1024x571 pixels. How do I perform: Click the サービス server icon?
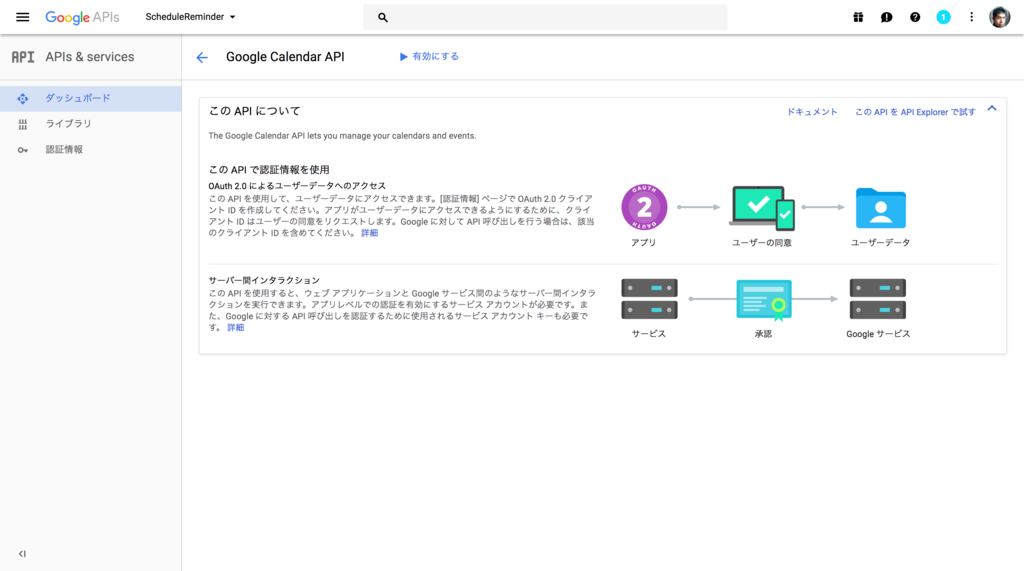click(x=649, y=299)
